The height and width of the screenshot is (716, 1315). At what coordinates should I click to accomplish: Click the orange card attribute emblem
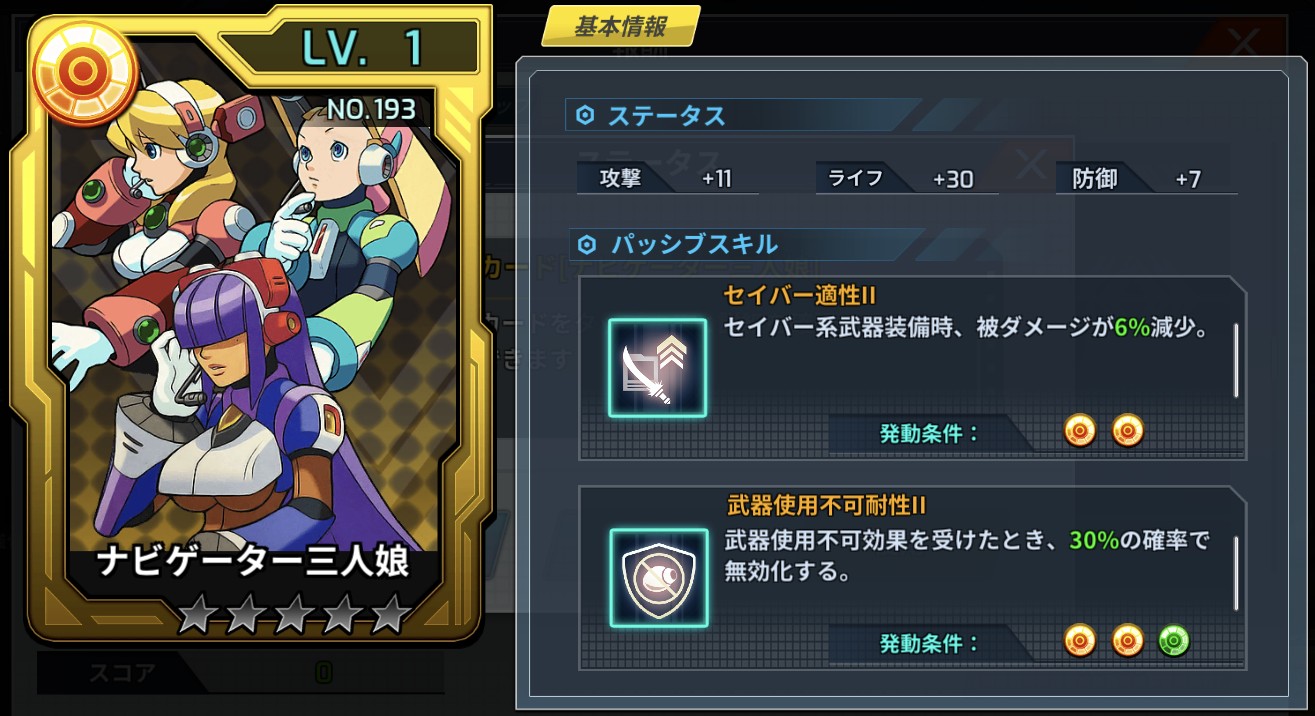click(84, 69)
